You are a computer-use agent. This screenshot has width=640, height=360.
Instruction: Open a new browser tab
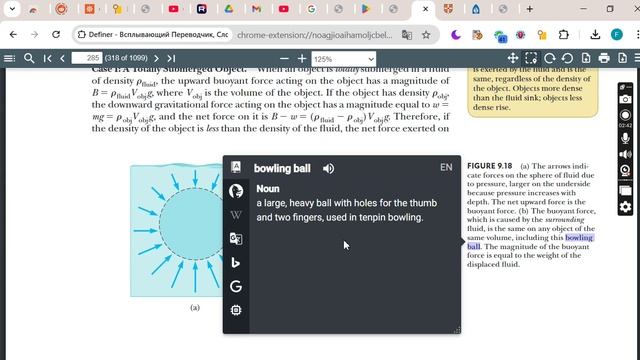(529, 9)
